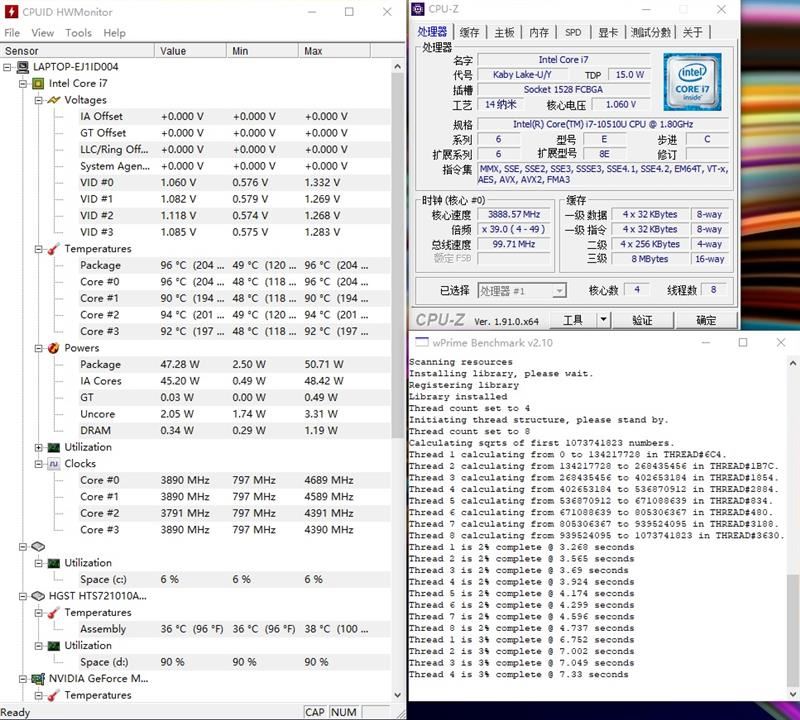Click the HGST hard drive icon
800x720 pixels.
38,596
